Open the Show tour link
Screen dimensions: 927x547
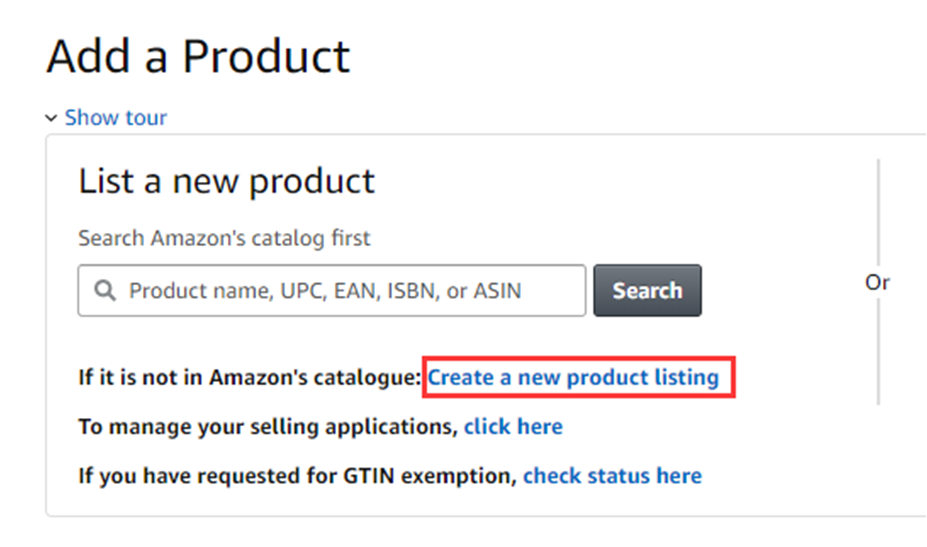115,117
